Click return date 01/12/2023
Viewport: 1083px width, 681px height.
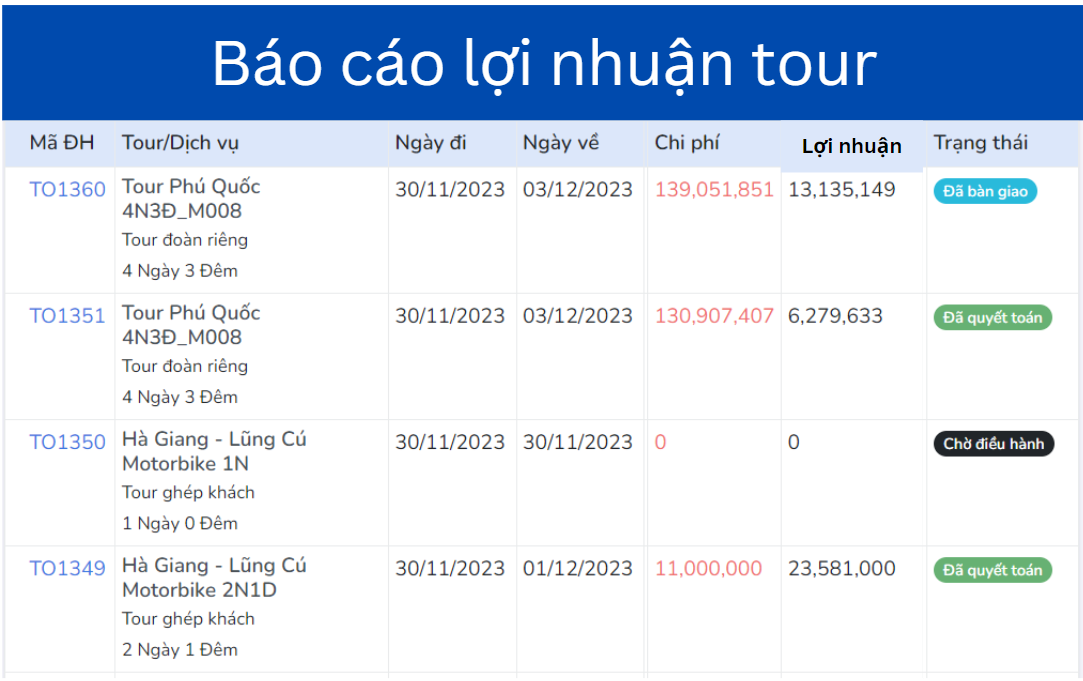pyautogui.click(x=577, y=568)
